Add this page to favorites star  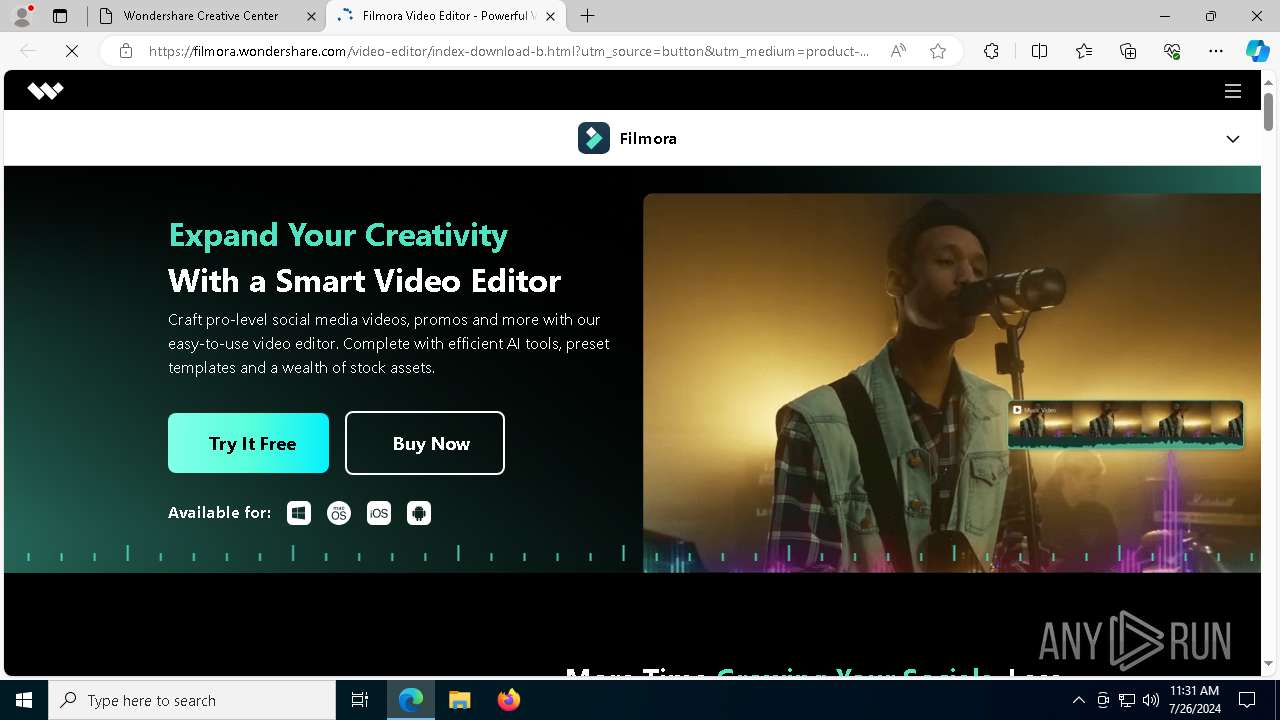pyautogui.click(x=938, y=51)
